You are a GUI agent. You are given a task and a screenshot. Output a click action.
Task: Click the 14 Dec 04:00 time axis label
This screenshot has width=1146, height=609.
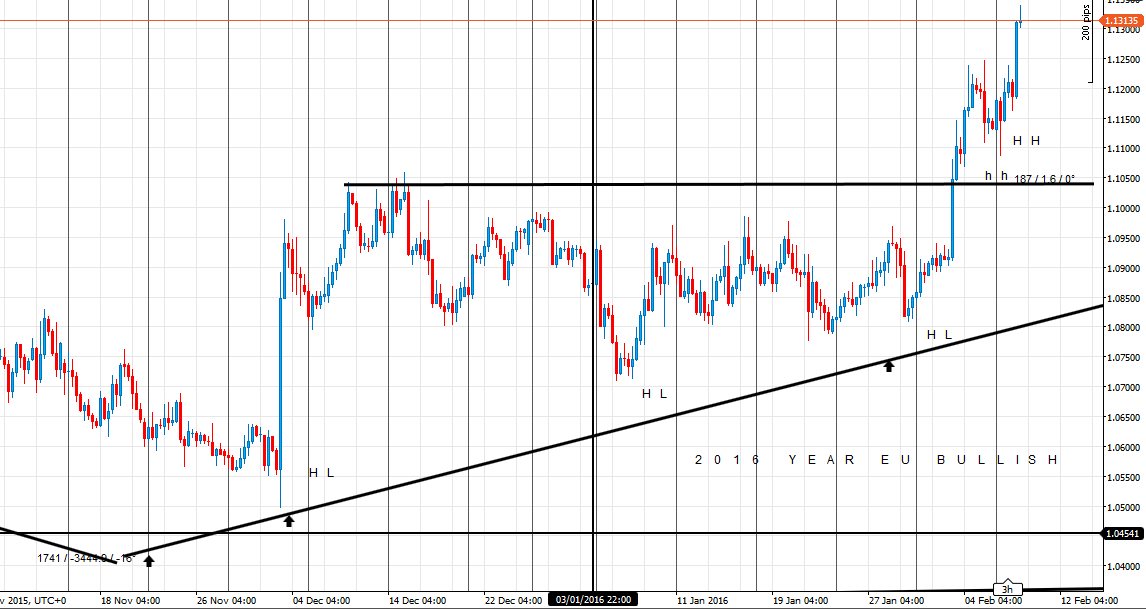417,601
